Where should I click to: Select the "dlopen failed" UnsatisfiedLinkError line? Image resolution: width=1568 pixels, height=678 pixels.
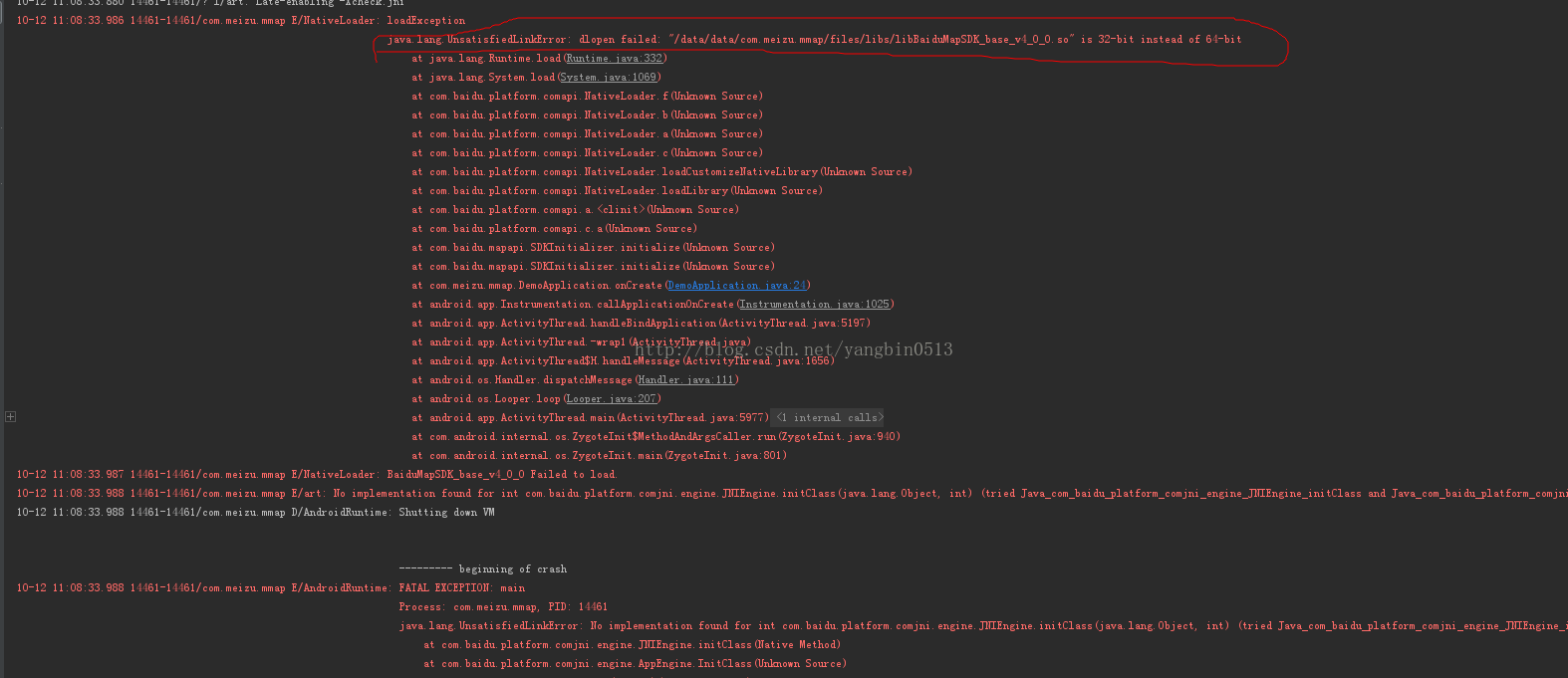(815, 40)
